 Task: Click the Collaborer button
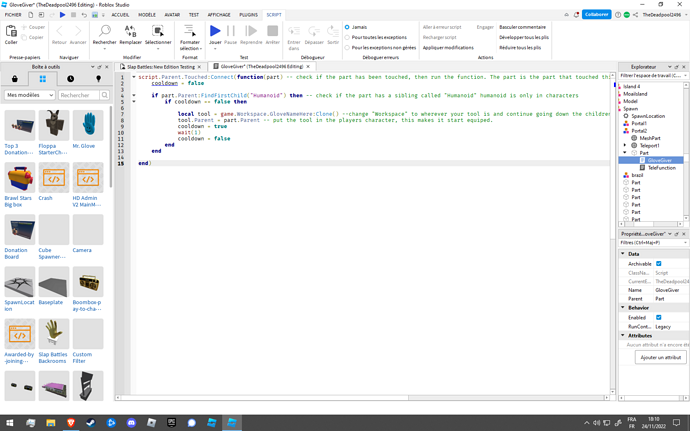(x=595, y=15)
